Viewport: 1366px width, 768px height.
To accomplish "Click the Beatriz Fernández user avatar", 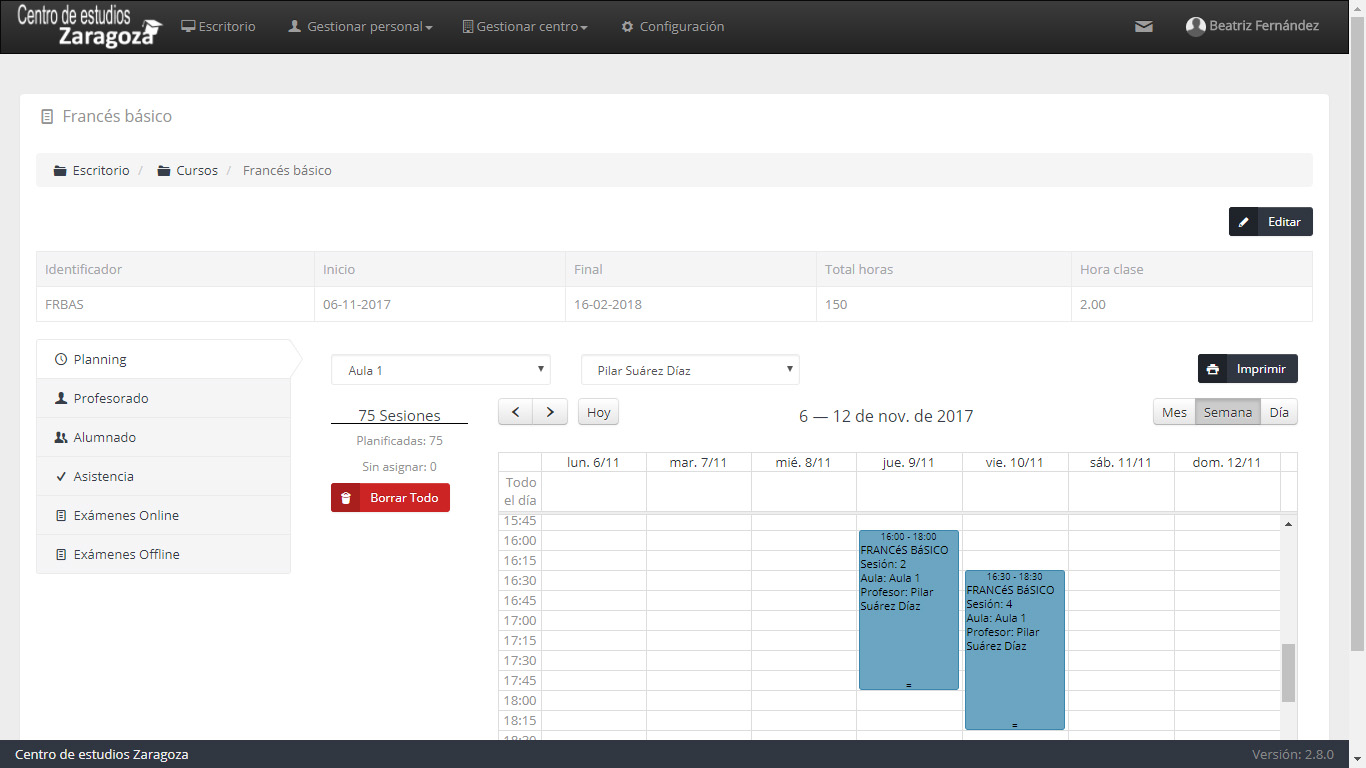I will pos(1195,27).
